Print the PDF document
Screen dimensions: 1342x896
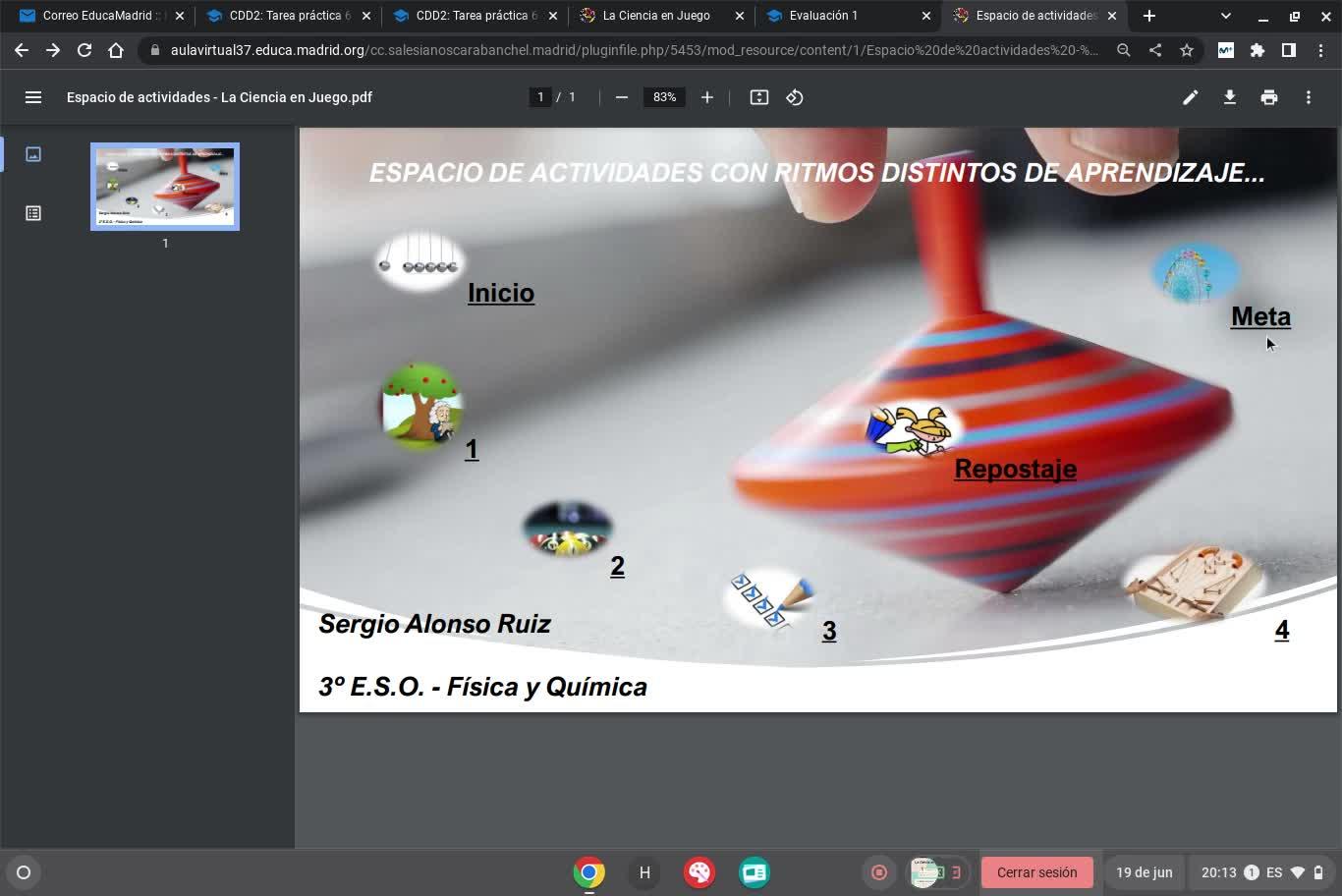1268,97
